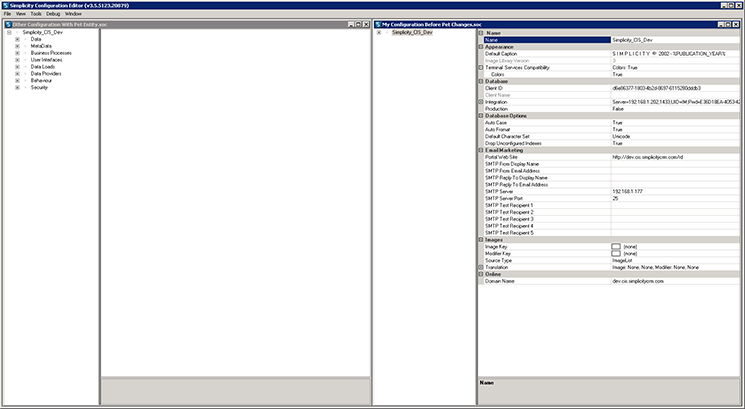Expand the Integration property row

pos(481,102)
